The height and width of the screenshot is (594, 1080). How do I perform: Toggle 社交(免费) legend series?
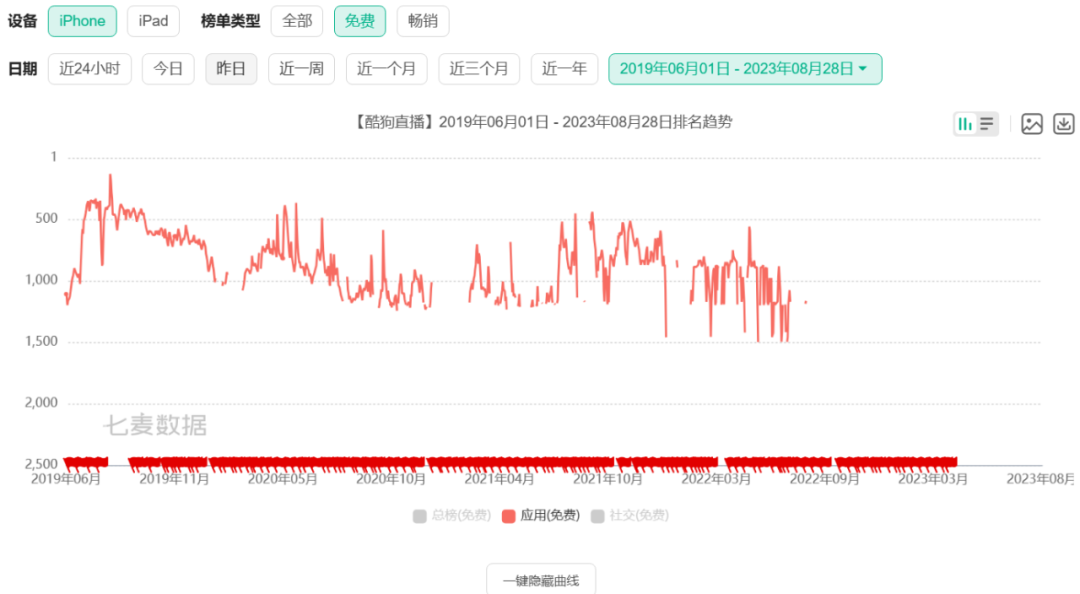(x=630, y=515)
